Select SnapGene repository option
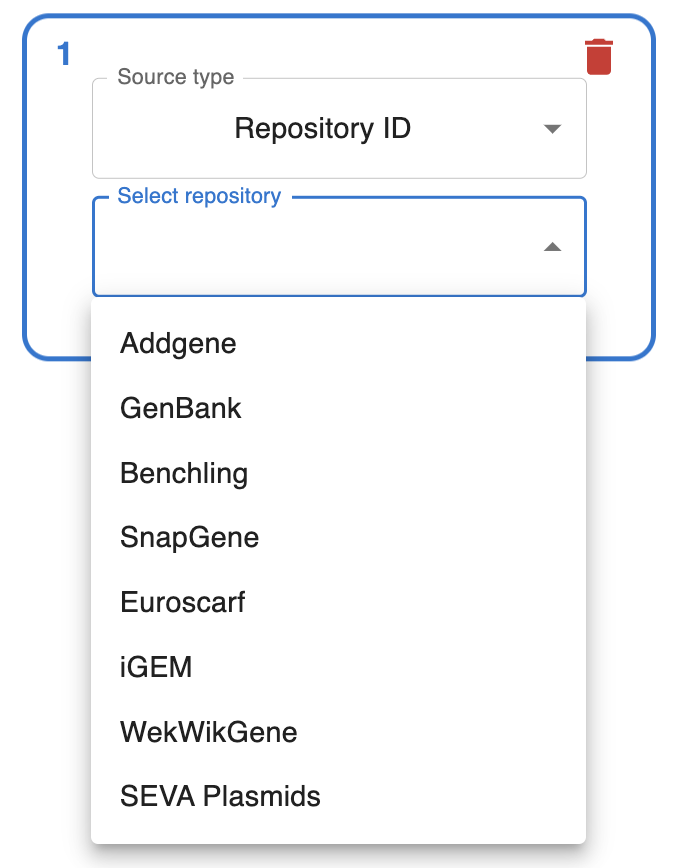690x868 pixels. pyautogui.click(x=189, y=537)
